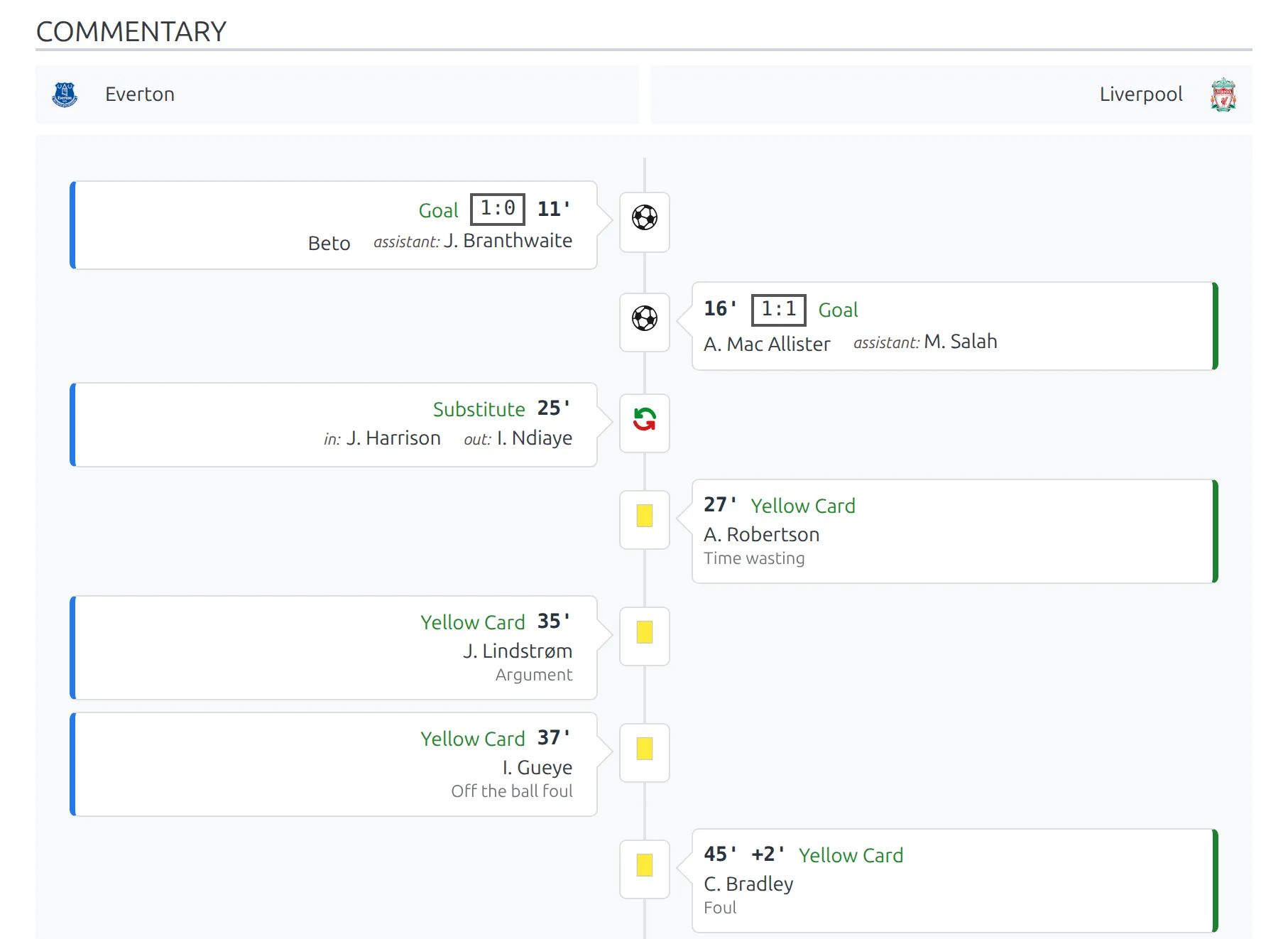The height and width of the screenshot is (939, 1288).
Task: Select substitute J. Harrison coming in
Action: point(394,438)
